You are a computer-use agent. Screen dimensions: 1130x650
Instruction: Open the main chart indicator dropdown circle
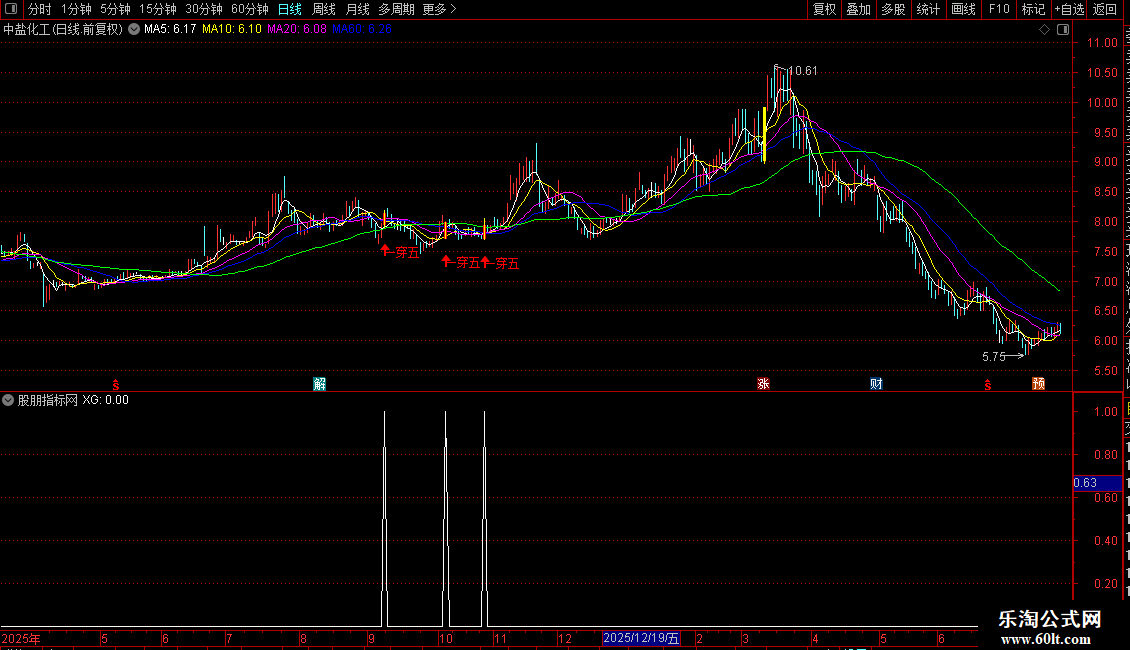(134, 29)
